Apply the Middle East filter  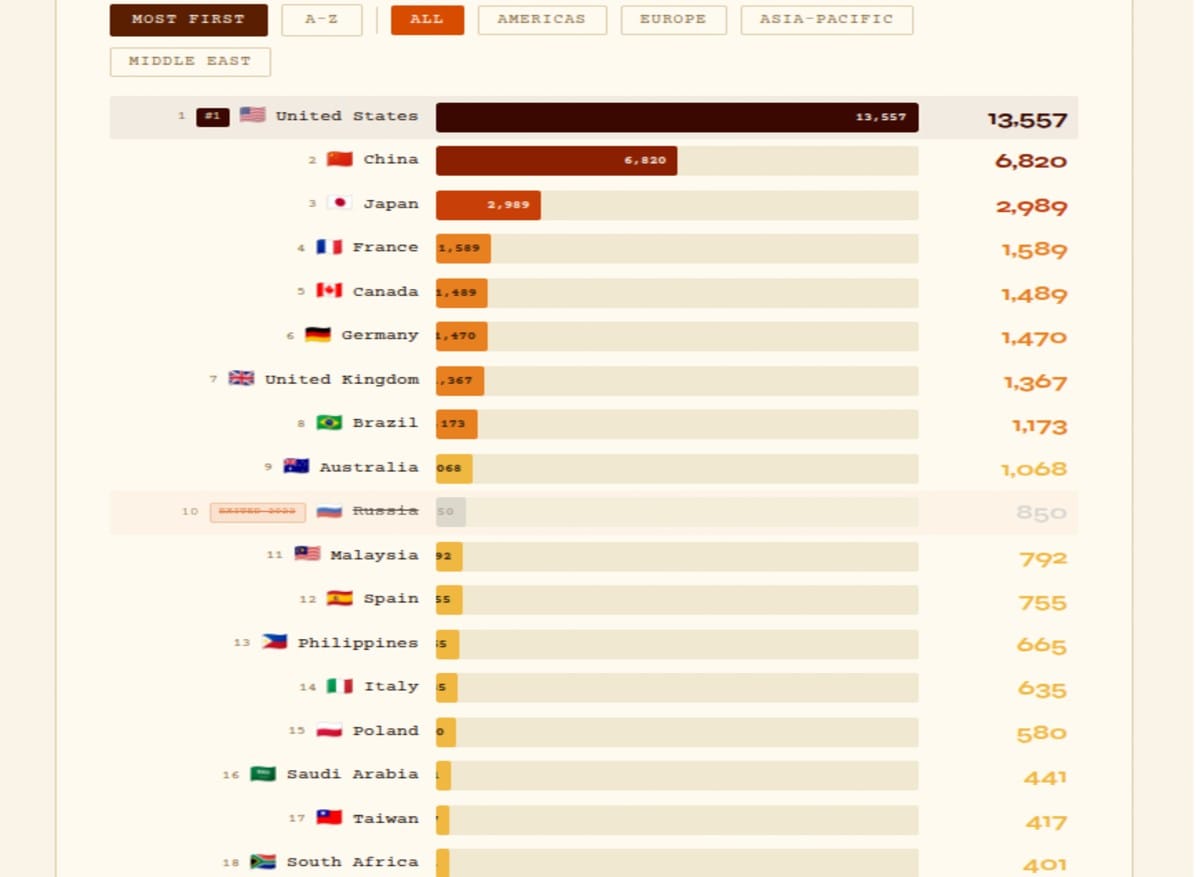tap(190, 62)
